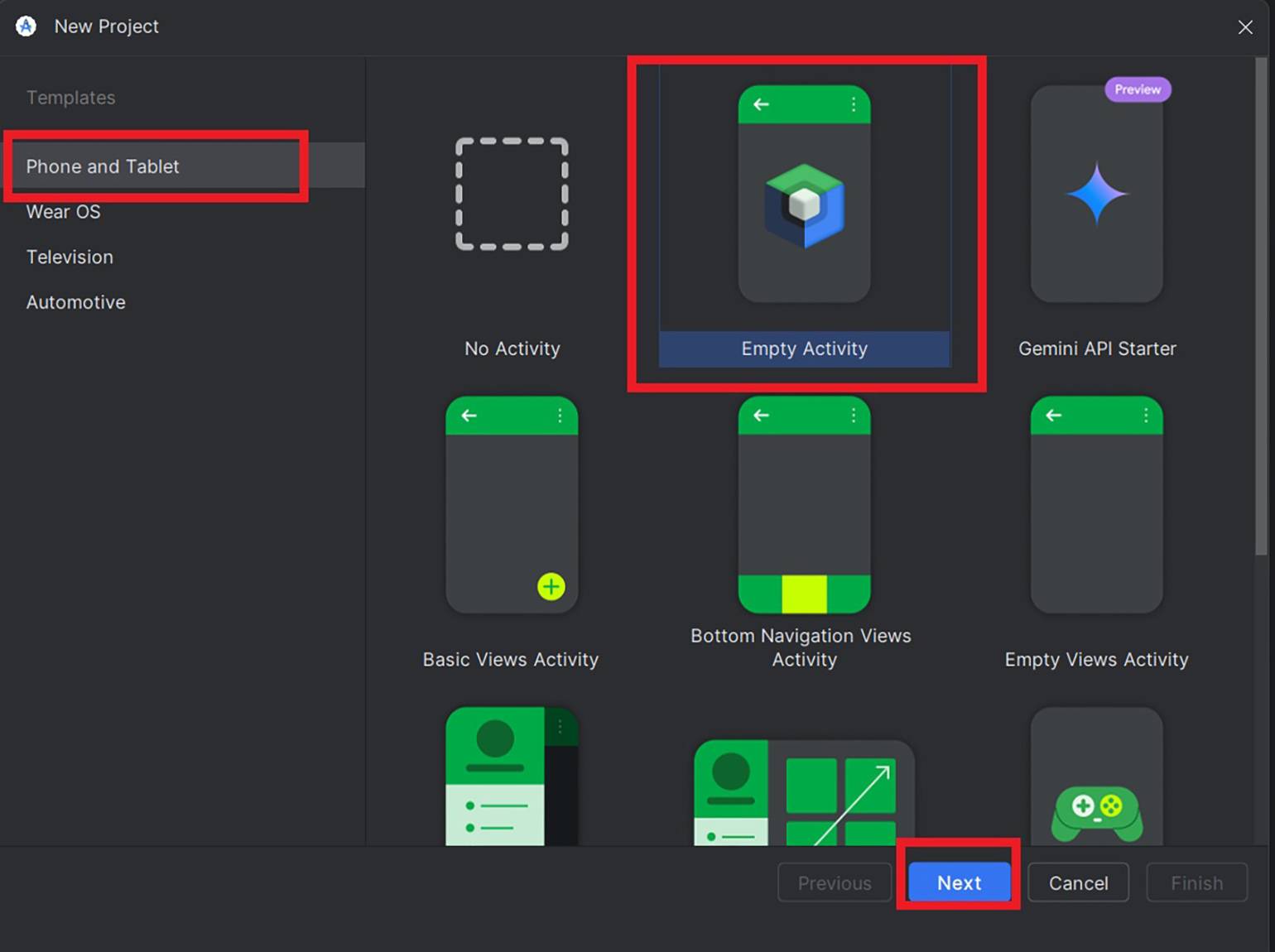This screenshot has width=1275, height=952.
Task: Click the Finish button
Action: [x=1196, y=882]
